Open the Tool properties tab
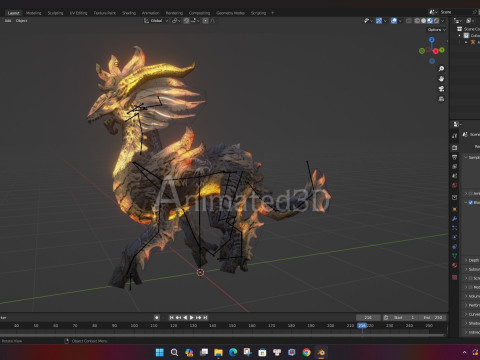The height and width of the screenshot is (360, 480). (455, 136)
